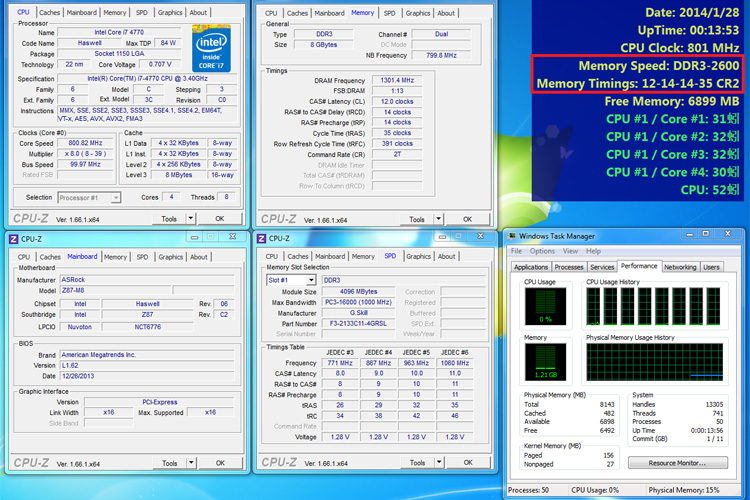Click the Physical Memory Usage History graph
750x500 pixels.
[654, 362]
